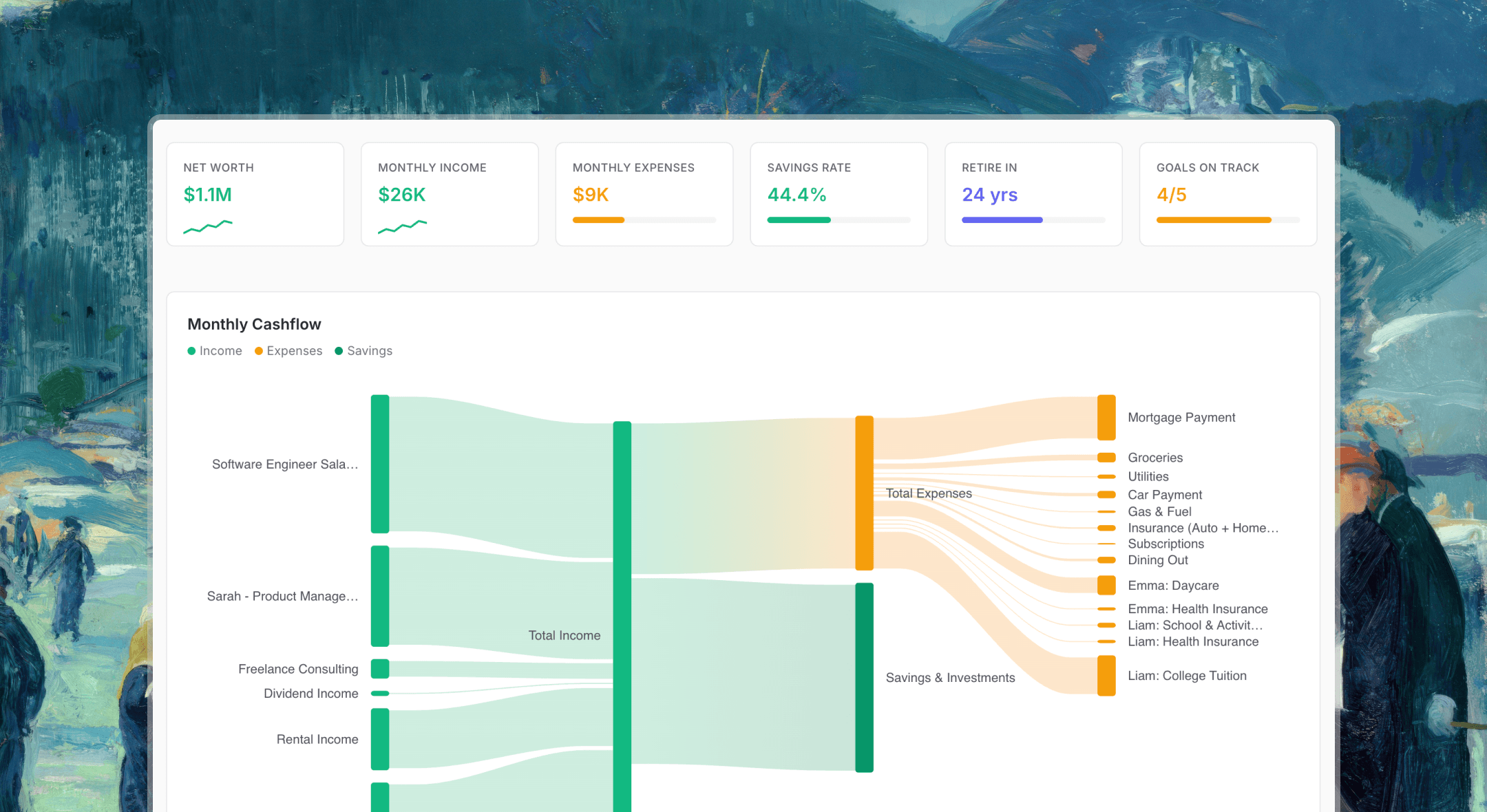The image size is (1487, 812).
Task: Click the $26K monthly income value
Action: 402,195
